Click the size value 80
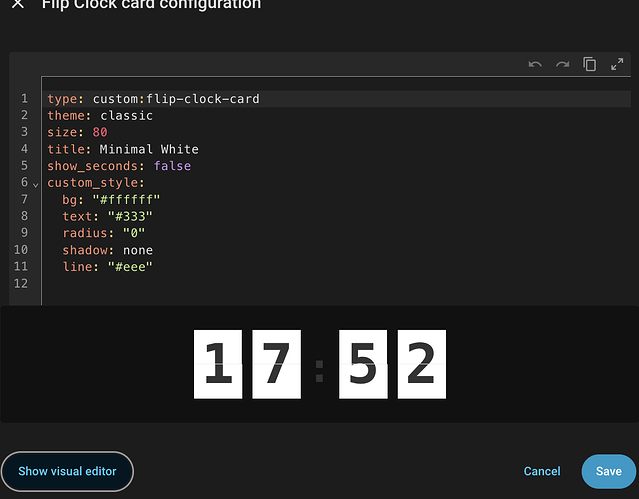Screen dimensions: 639x499 (100, 132)
